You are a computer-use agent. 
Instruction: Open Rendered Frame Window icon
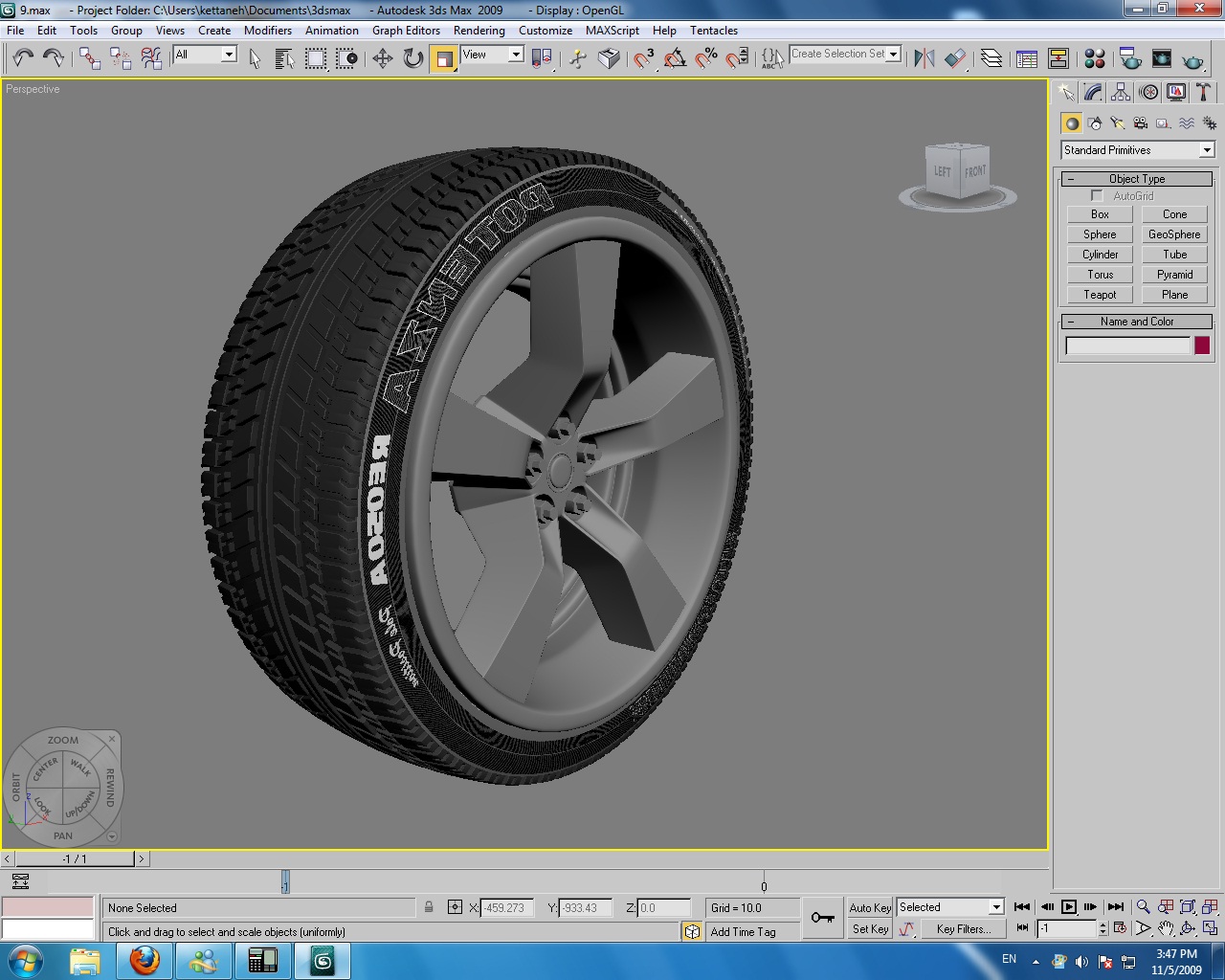point(1161,58)
